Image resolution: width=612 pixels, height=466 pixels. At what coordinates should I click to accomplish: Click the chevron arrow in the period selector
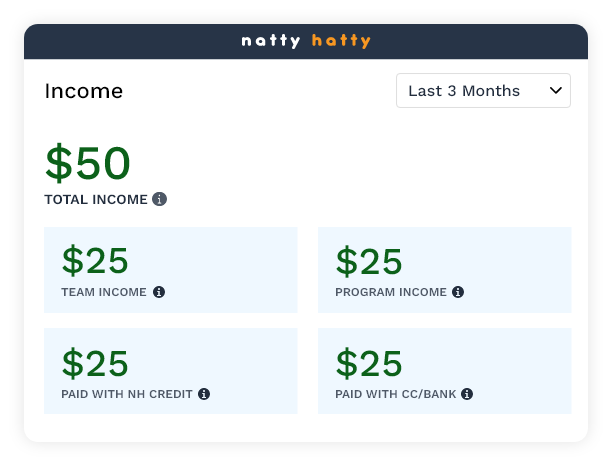[556, 91]
